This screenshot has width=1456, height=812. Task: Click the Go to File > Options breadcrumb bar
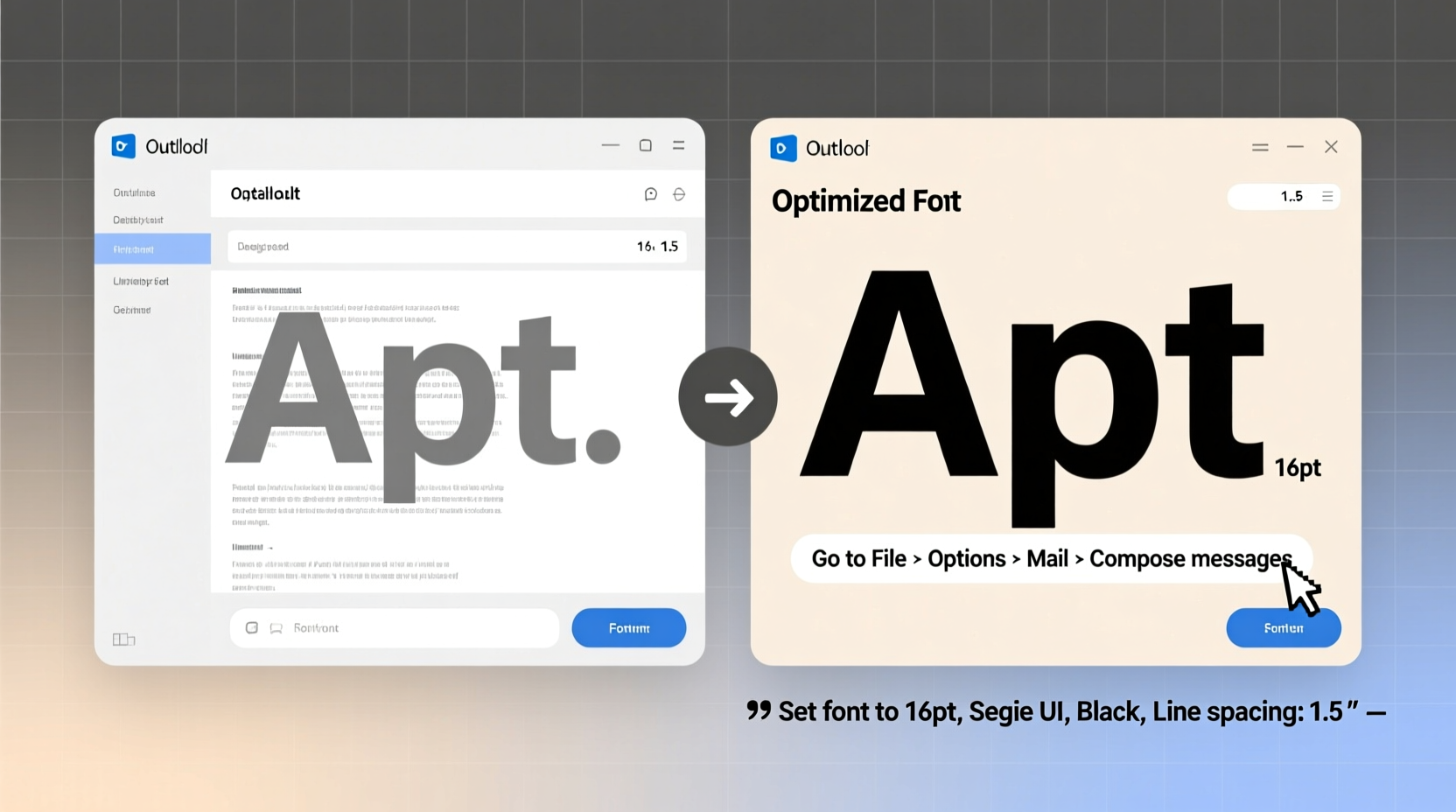click(x=1050, y=558)
